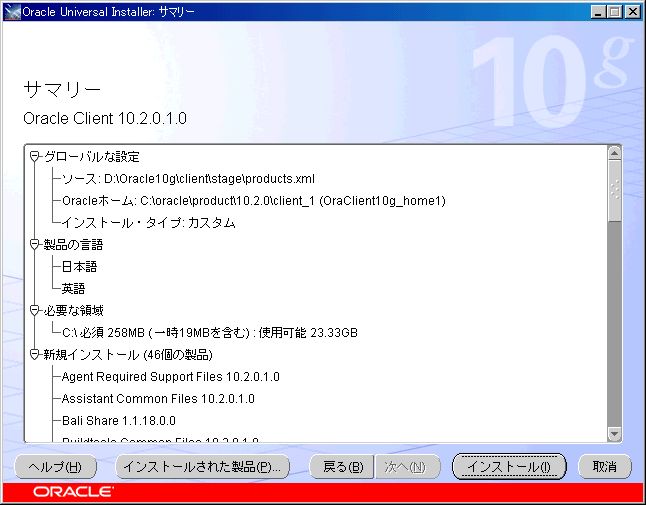
Task: Select the C:\ 必須 258MB space row
Action: click(210, 332)
